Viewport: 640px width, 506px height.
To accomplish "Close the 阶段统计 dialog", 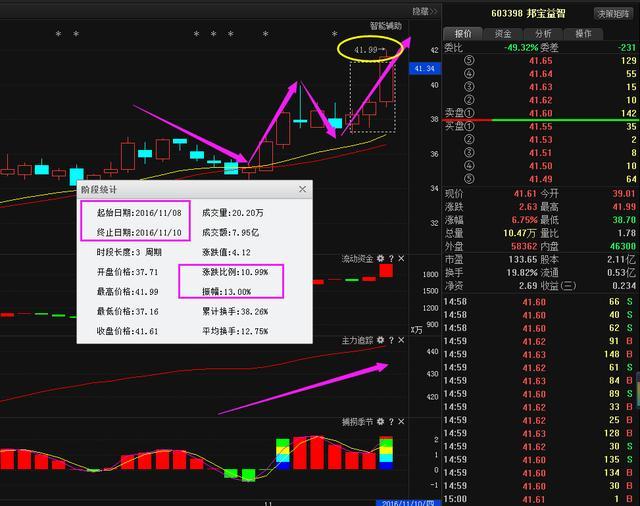I will click(302, 189).
